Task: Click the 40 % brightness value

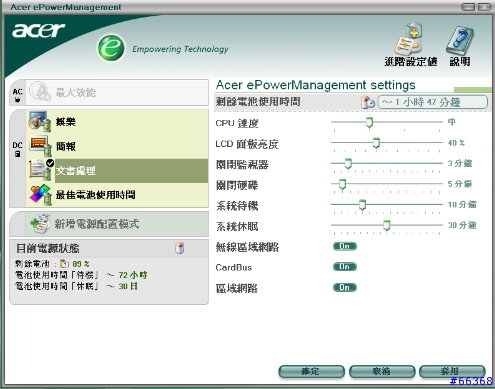Action: [x=456, y=143]
